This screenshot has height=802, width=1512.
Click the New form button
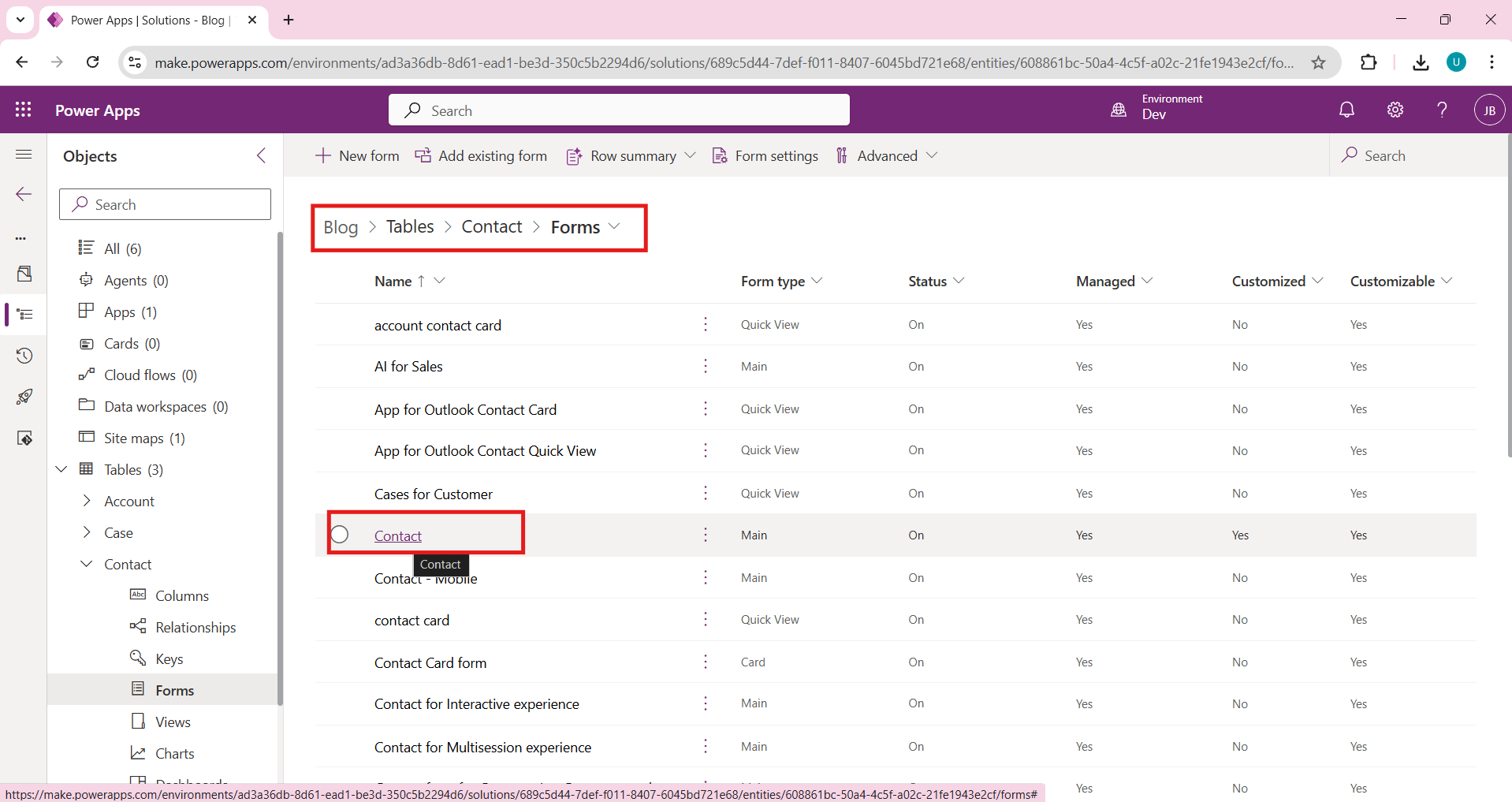[x=357, y=156]
